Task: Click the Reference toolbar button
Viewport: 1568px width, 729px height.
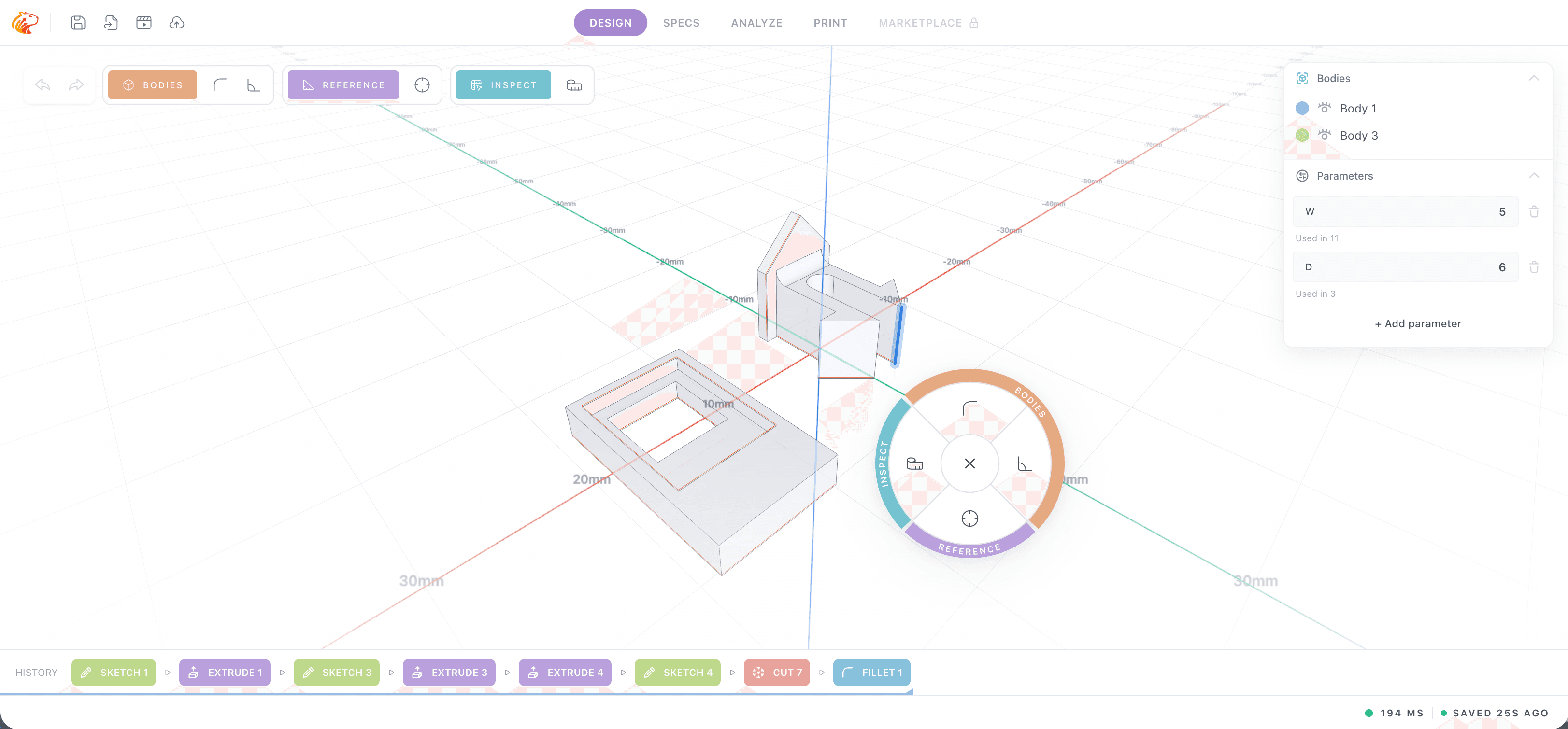Action: click(x=343, y=84)
